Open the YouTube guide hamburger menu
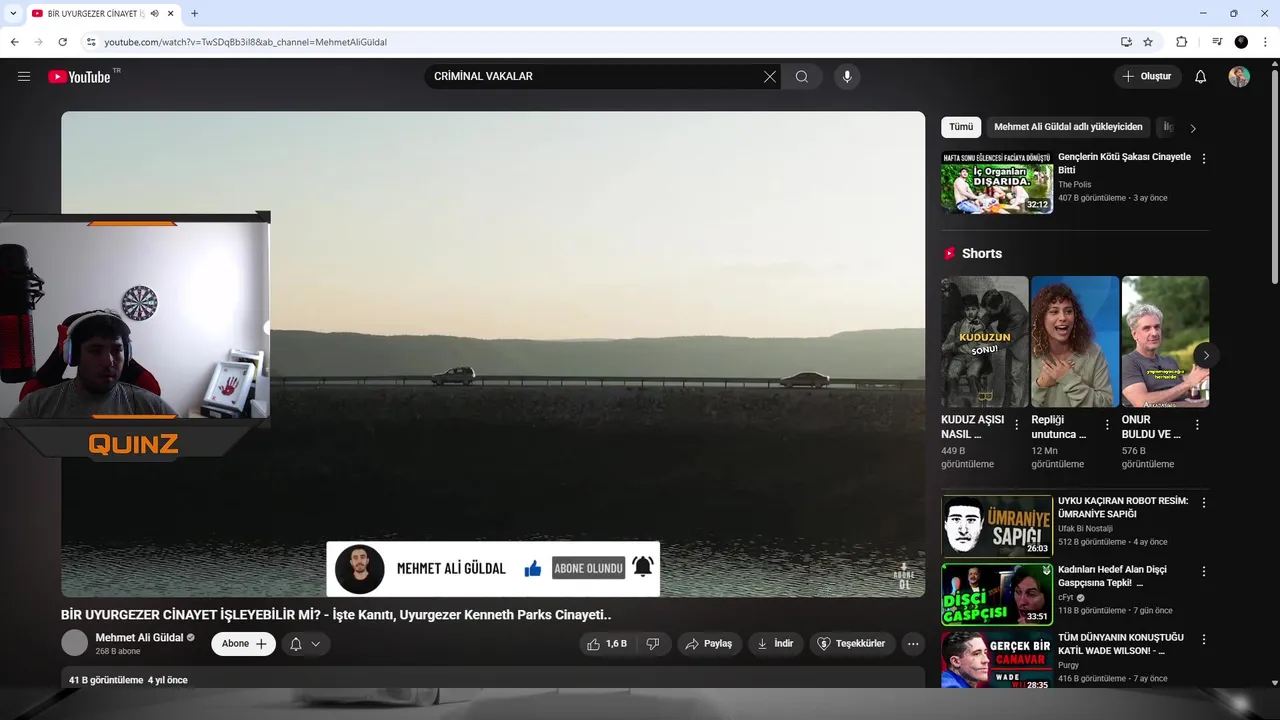1280x720 pixels. tap(24, 77)
